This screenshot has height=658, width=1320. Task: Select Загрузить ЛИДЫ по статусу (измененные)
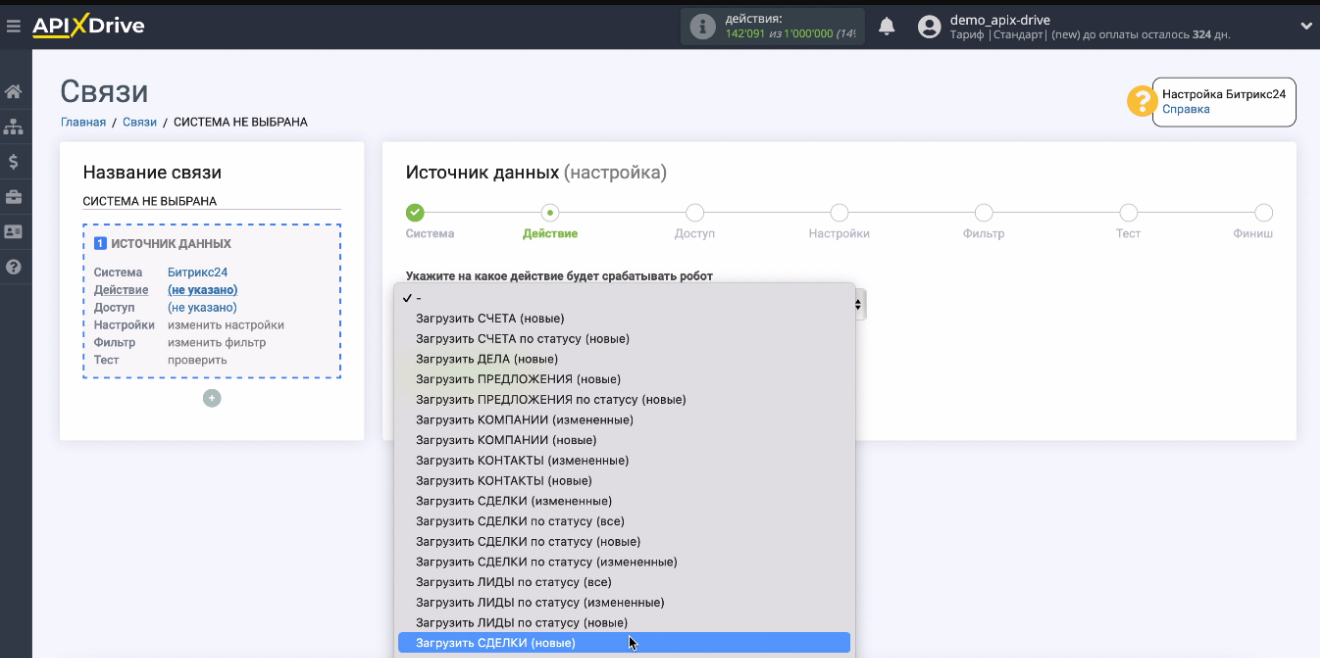(x=624, y=602)
